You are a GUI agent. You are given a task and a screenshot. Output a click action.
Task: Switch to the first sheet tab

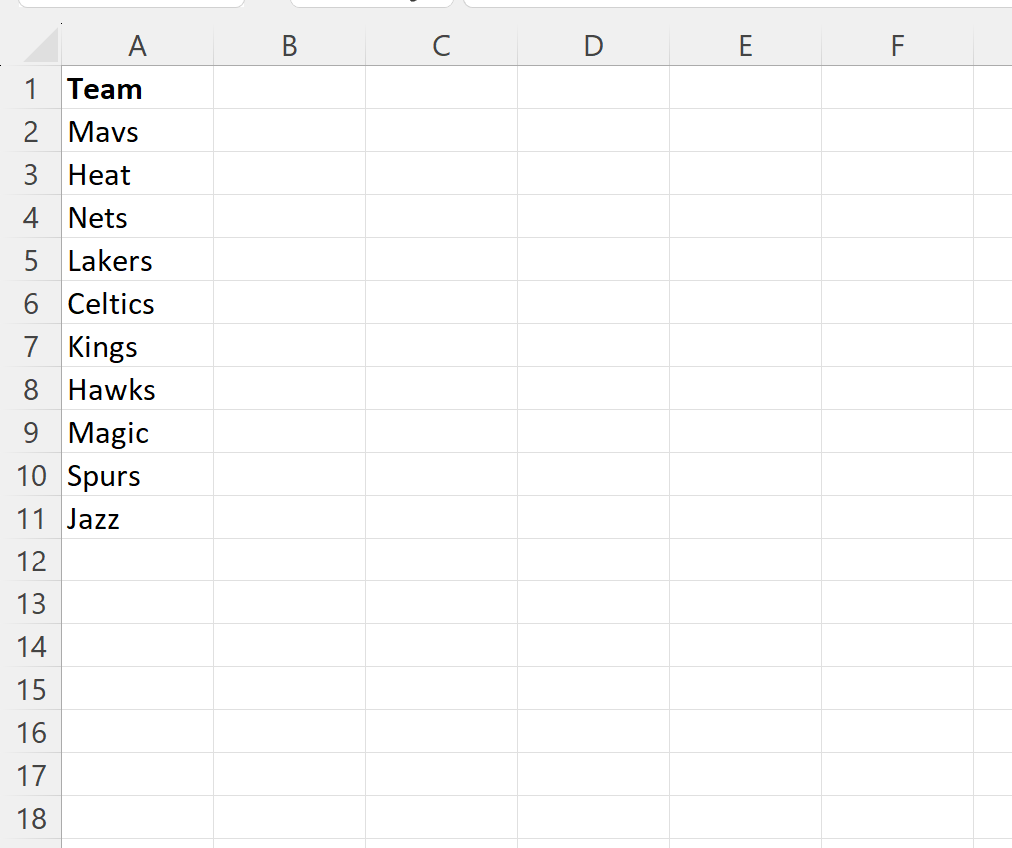[x=130, y=5]
